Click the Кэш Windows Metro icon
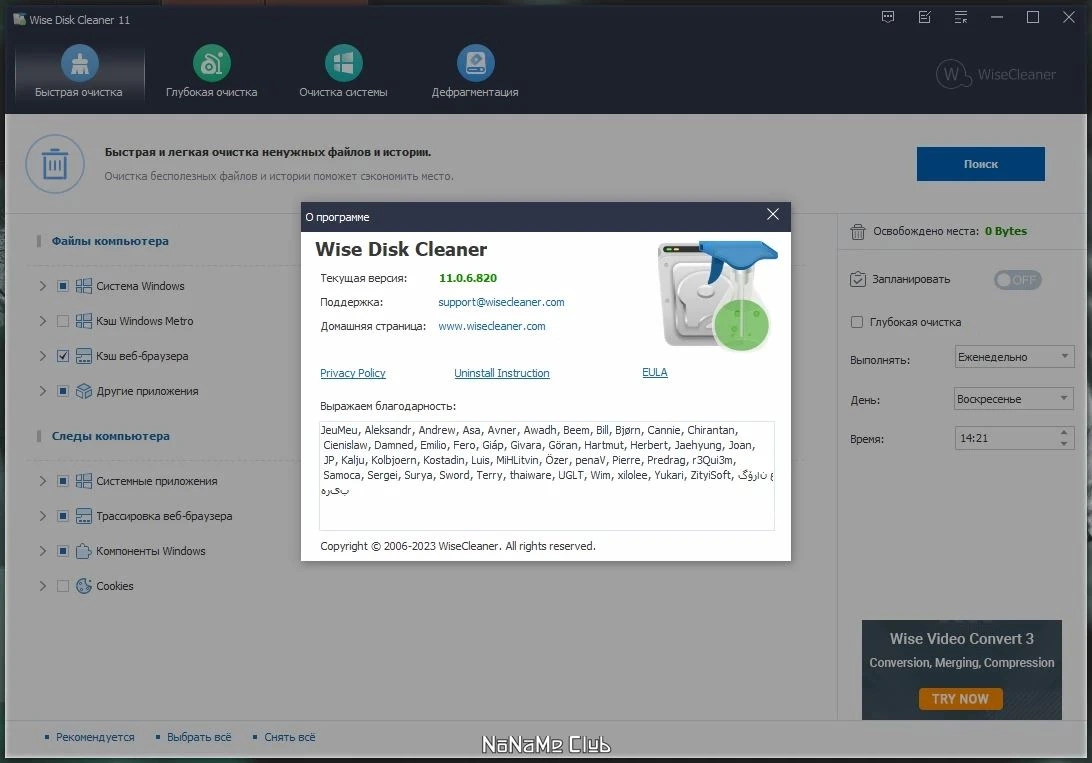Viewport: 1092px width, 763px height. coord(84,321)
